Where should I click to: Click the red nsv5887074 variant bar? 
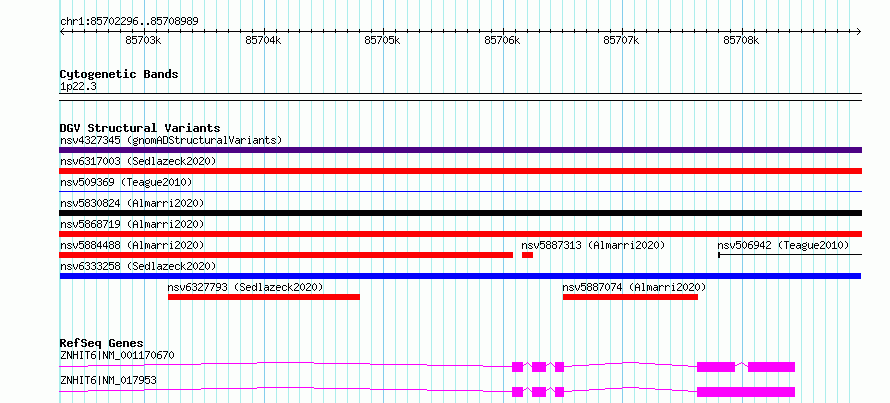630,297
